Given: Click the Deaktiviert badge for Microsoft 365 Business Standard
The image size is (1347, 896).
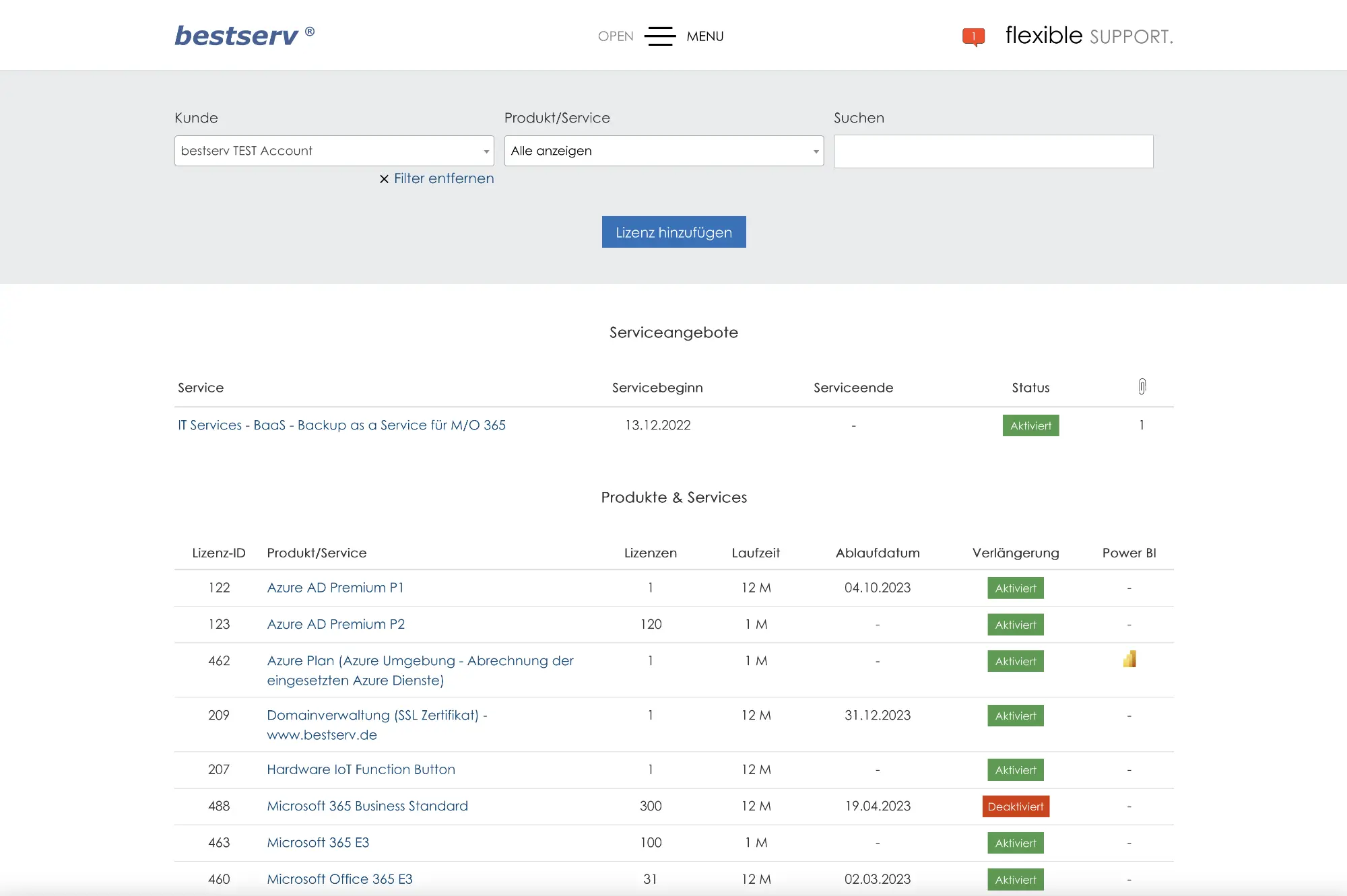Looking at the screenshot, I should [1016, 806].
